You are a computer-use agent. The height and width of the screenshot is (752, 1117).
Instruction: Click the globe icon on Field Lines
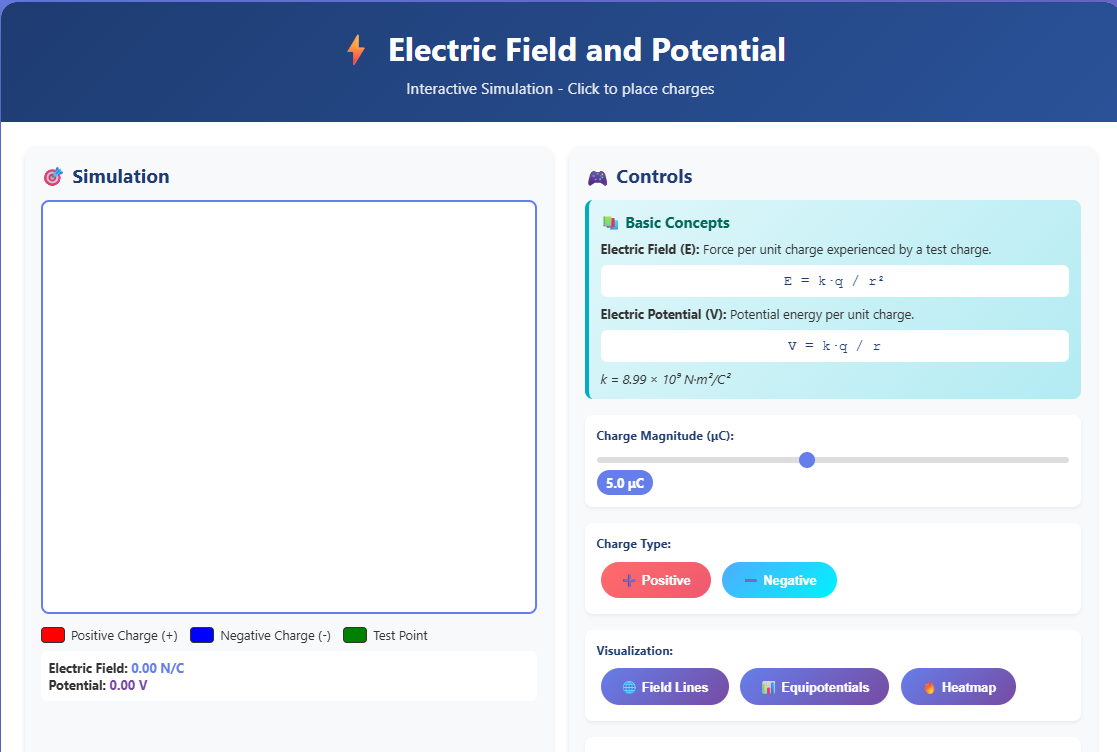(x=629, y=687)
